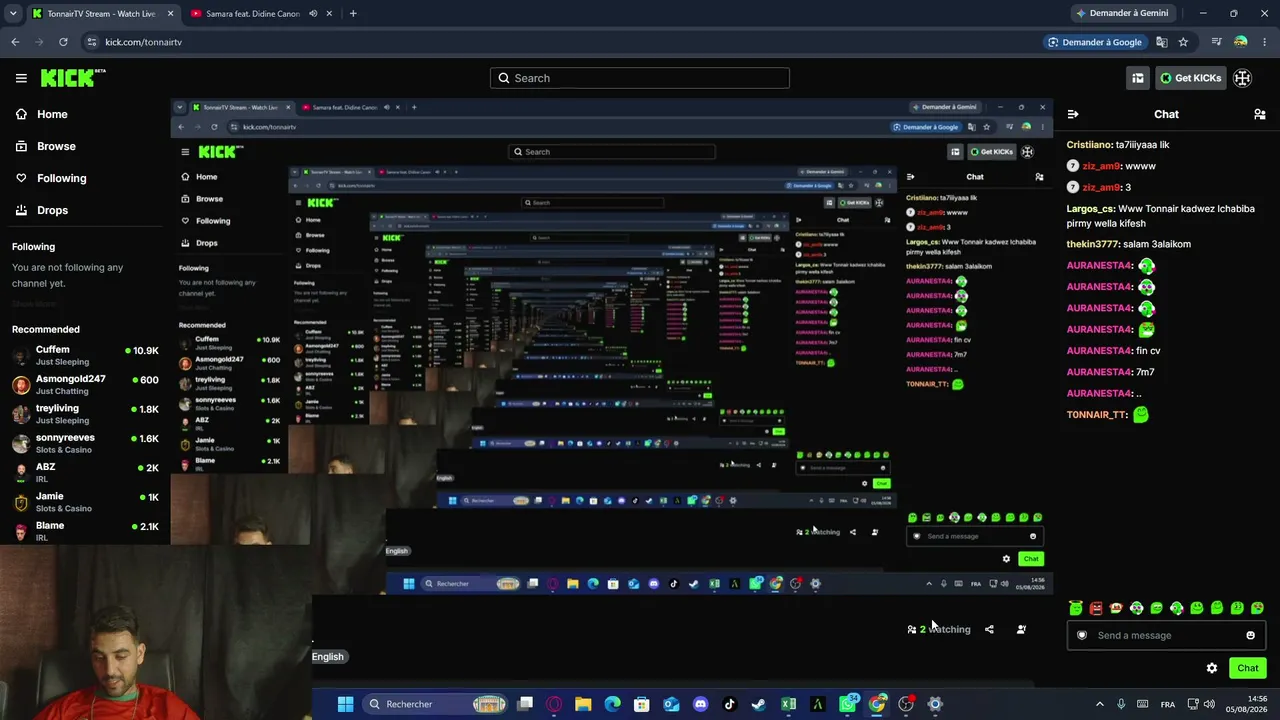Image resolution: width=1280 pixels, height=720 pixels.
Task: Open WhatsApp from the taskbar
Action: [847, 704]
